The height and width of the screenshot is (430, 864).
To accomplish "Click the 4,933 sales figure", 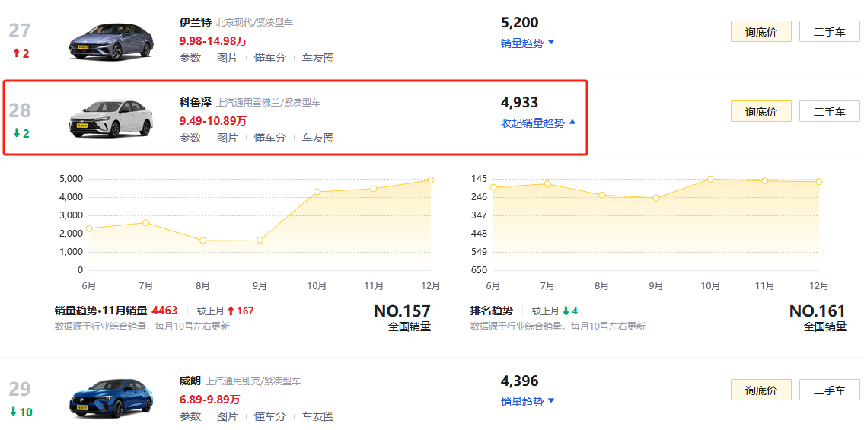I will (519, 103).
